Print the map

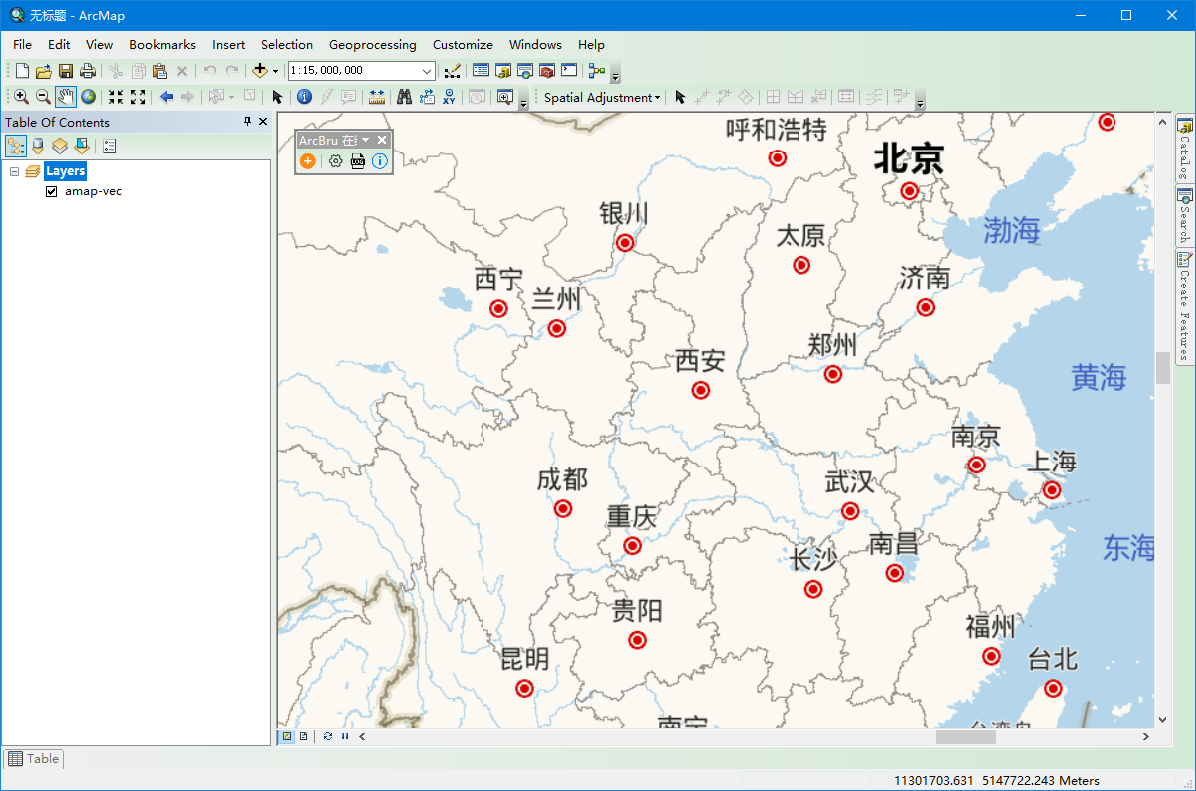tap(88, 71)
